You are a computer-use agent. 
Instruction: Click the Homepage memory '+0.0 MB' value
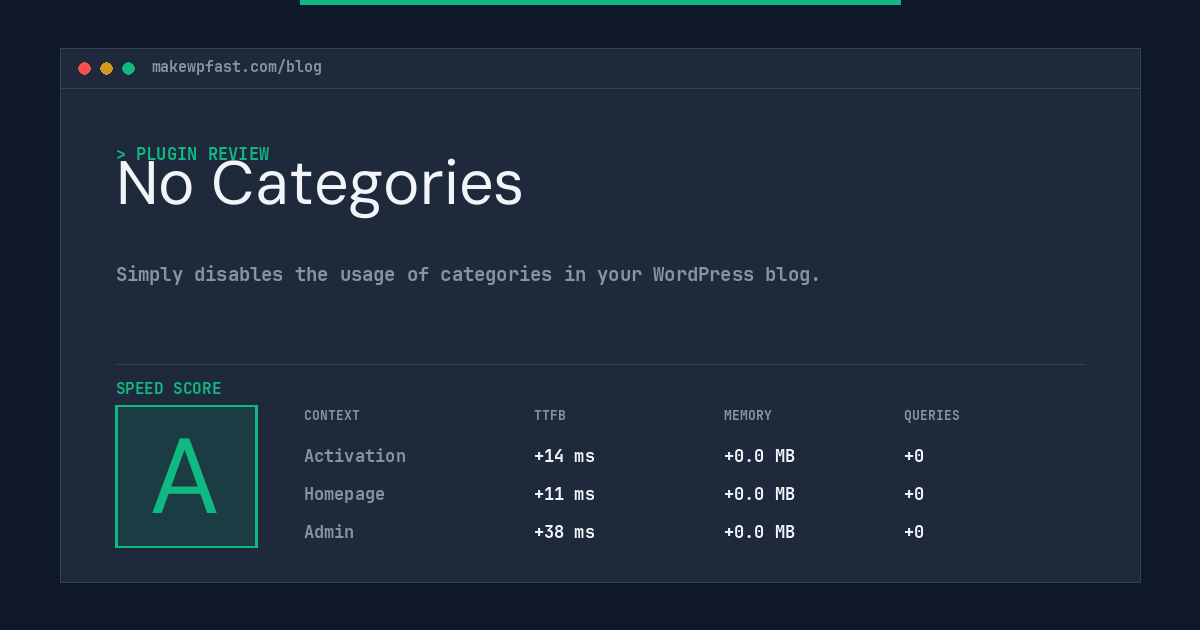pyautogui.click(x=759, y=494)
